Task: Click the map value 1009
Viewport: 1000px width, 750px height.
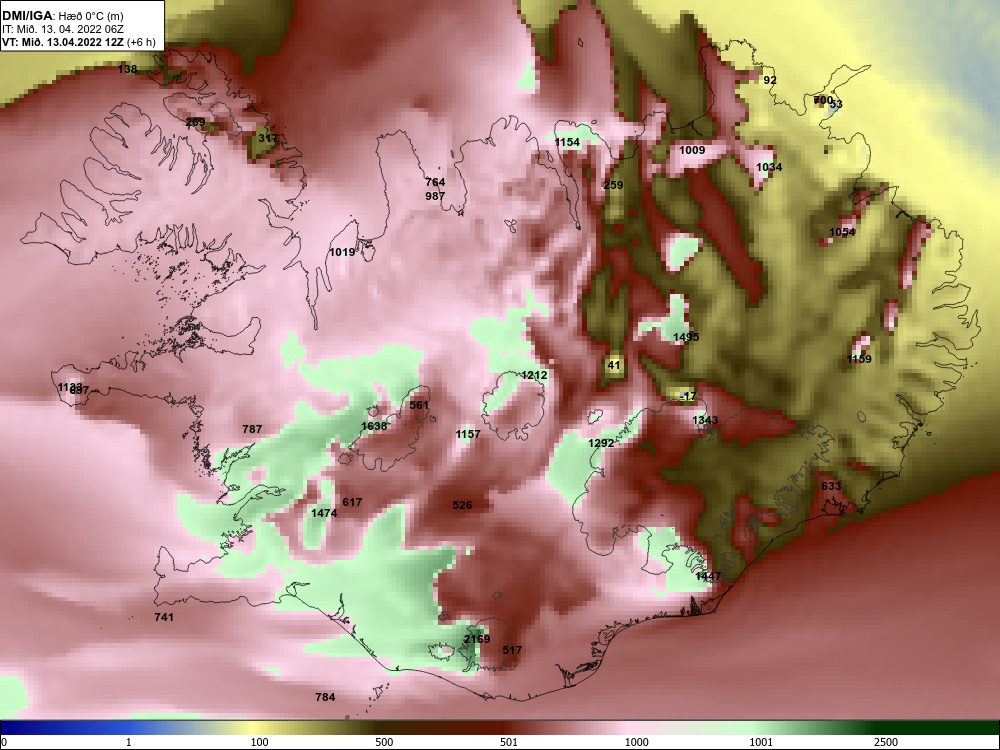Action: pyautogui.click(x=692, y=150)
